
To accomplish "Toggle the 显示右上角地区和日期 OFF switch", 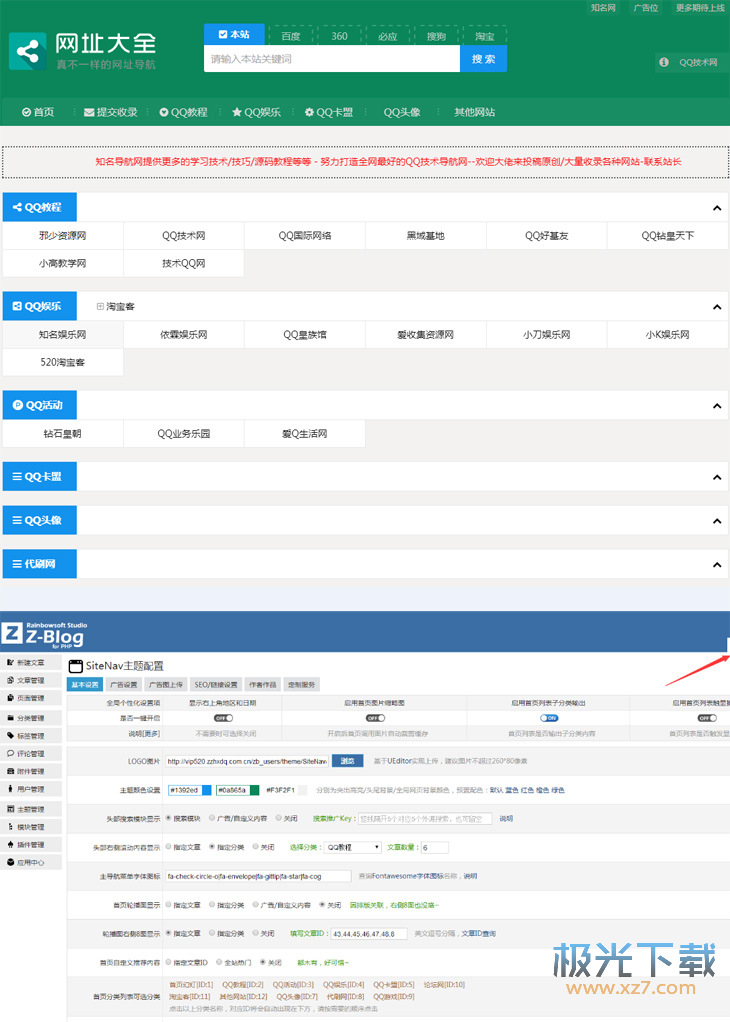I will [222, 718].
